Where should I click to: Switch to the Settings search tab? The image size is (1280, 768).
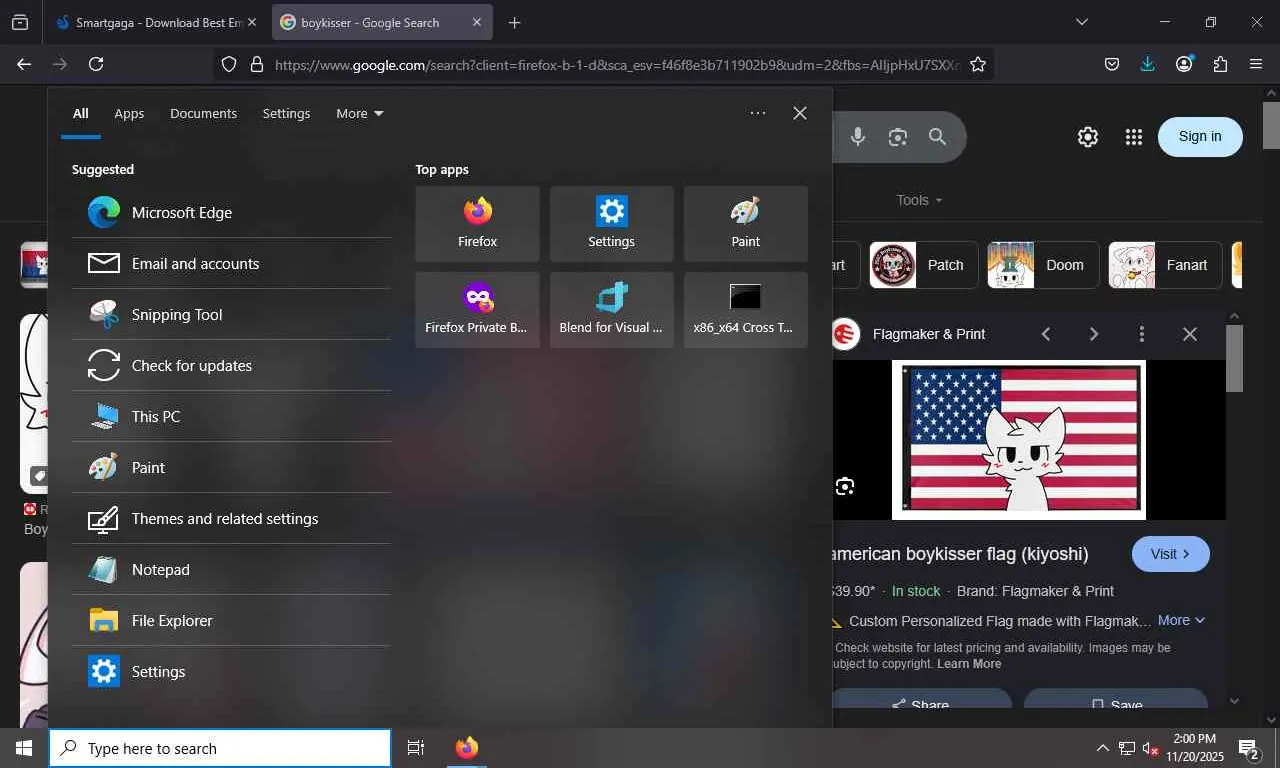286,113
